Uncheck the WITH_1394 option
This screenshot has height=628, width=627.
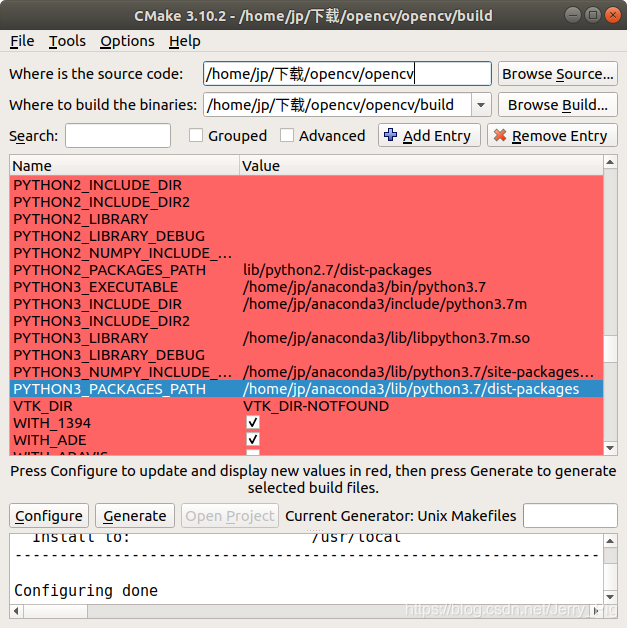pos(253,423)
